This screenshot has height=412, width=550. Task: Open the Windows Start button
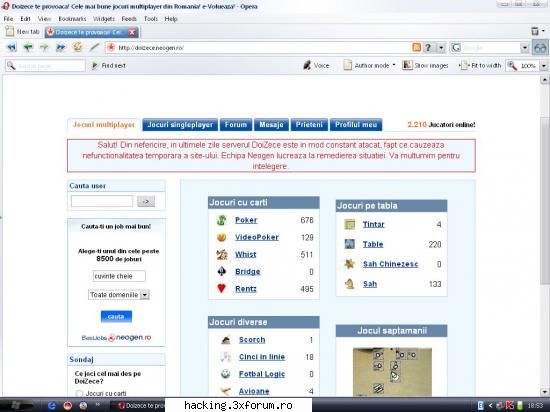(x=17, y=405)
